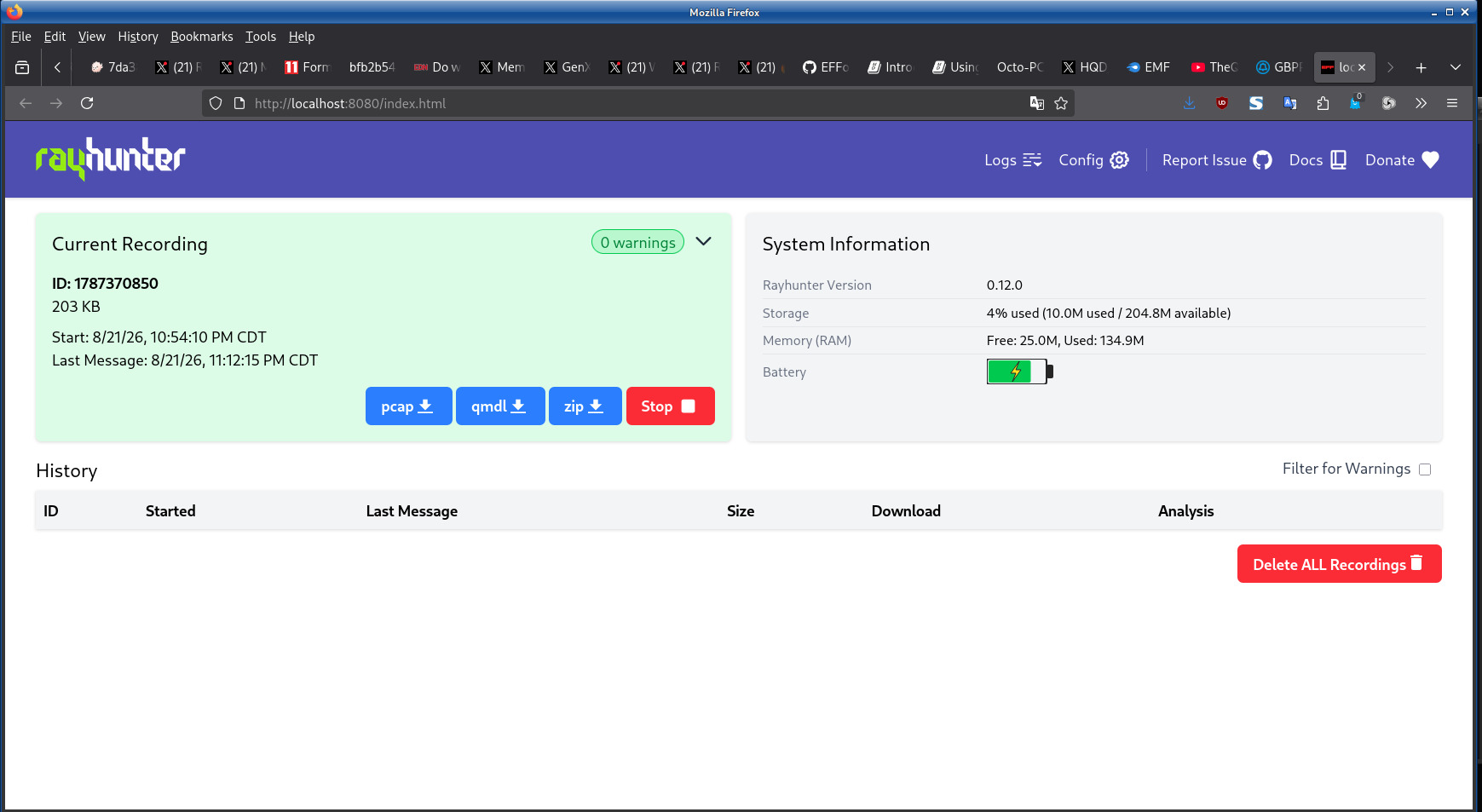Switch to the 7da3 tab
Viewport: 1482px width, 812px height.
(x=113, y=67)
